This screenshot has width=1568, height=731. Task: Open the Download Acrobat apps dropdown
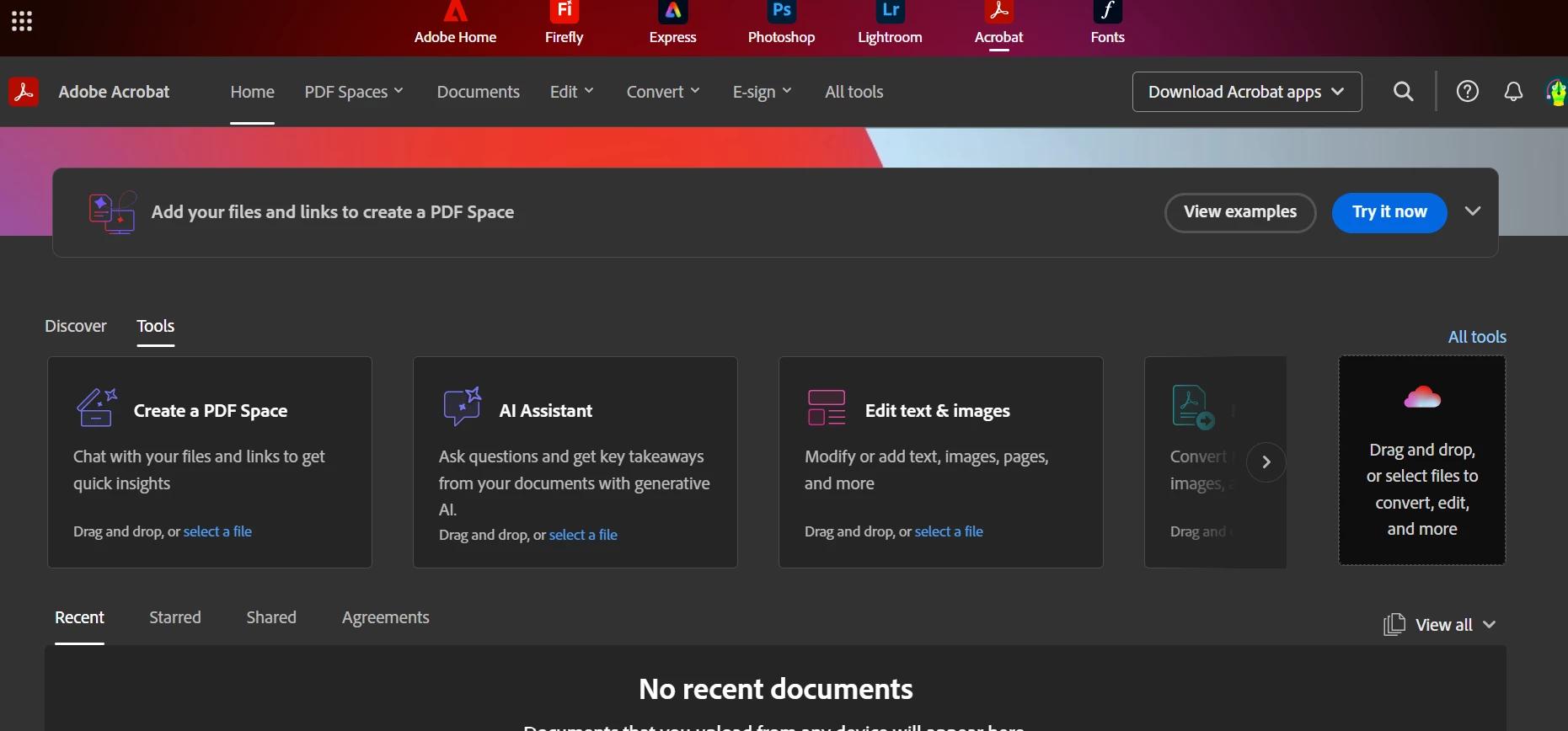[1247, 92]
